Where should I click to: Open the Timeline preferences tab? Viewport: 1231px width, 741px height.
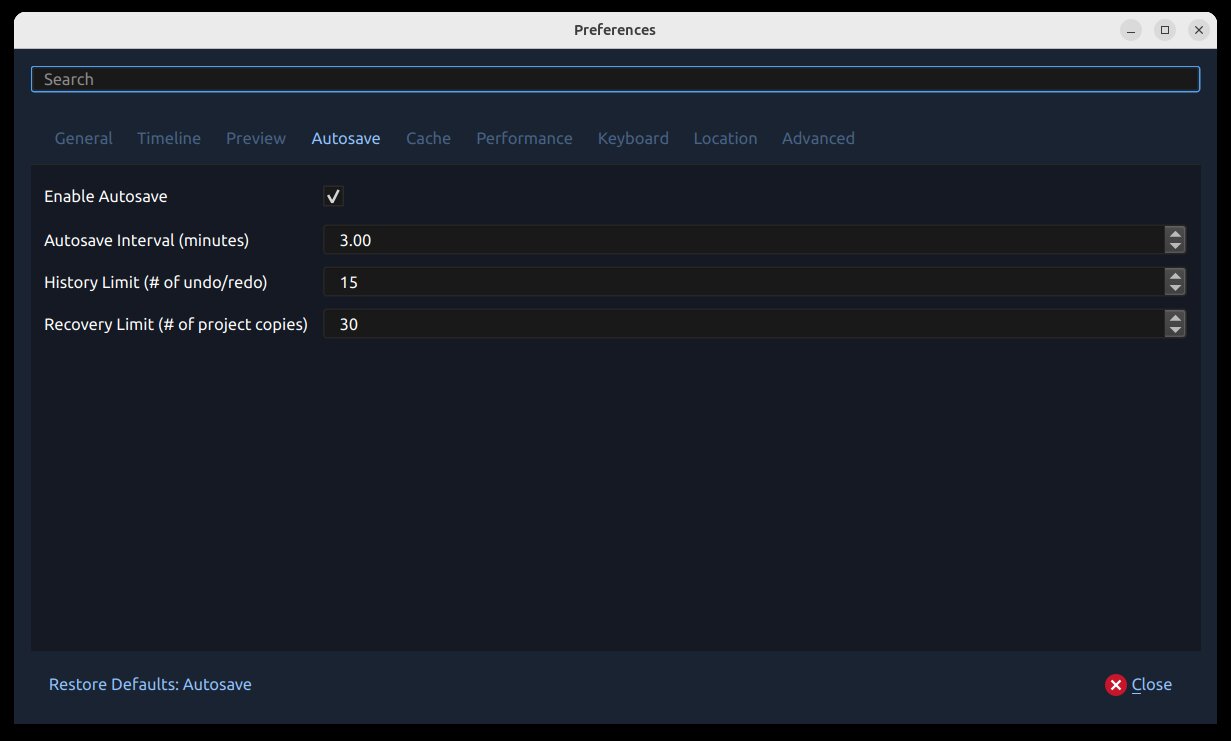[168, 138]
